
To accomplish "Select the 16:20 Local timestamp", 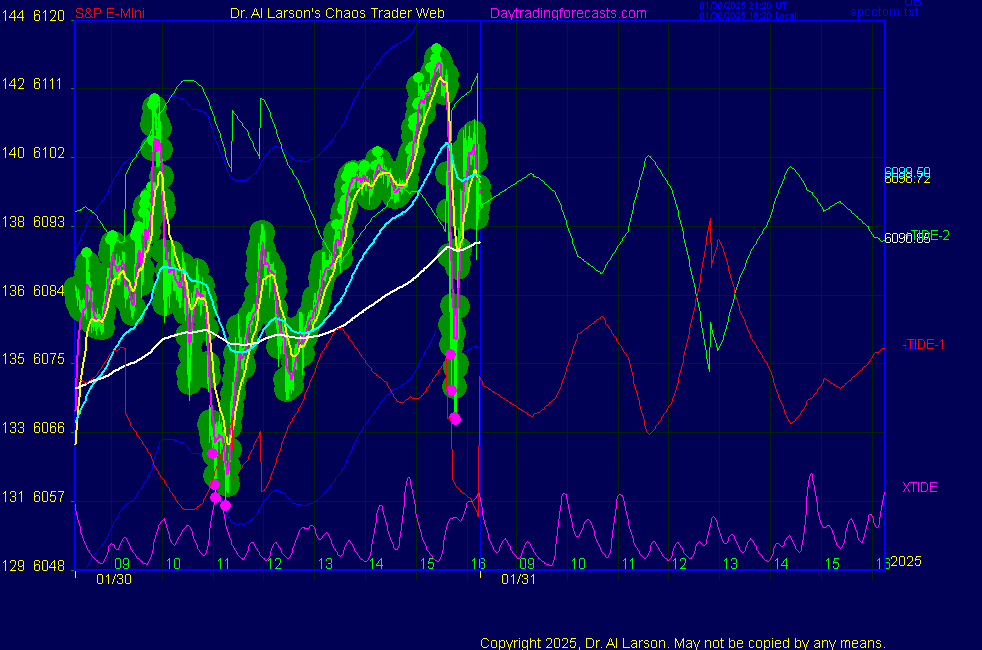I will point(748,16).
